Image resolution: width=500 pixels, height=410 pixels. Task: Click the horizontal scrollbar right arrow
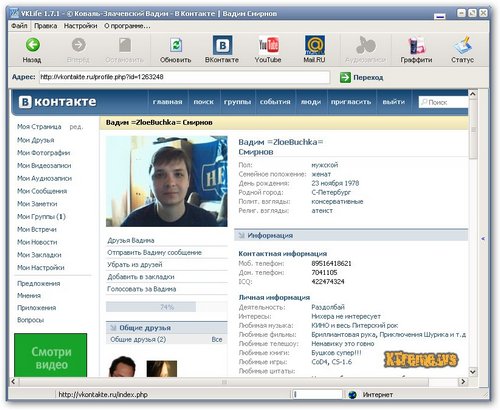point(463,381)
